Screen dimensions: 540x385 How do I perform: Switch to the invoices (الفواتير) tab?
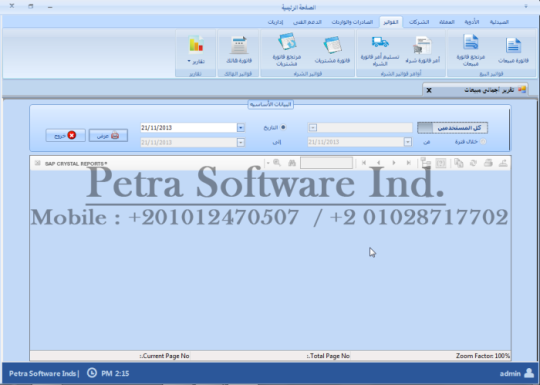coord(391,22)
